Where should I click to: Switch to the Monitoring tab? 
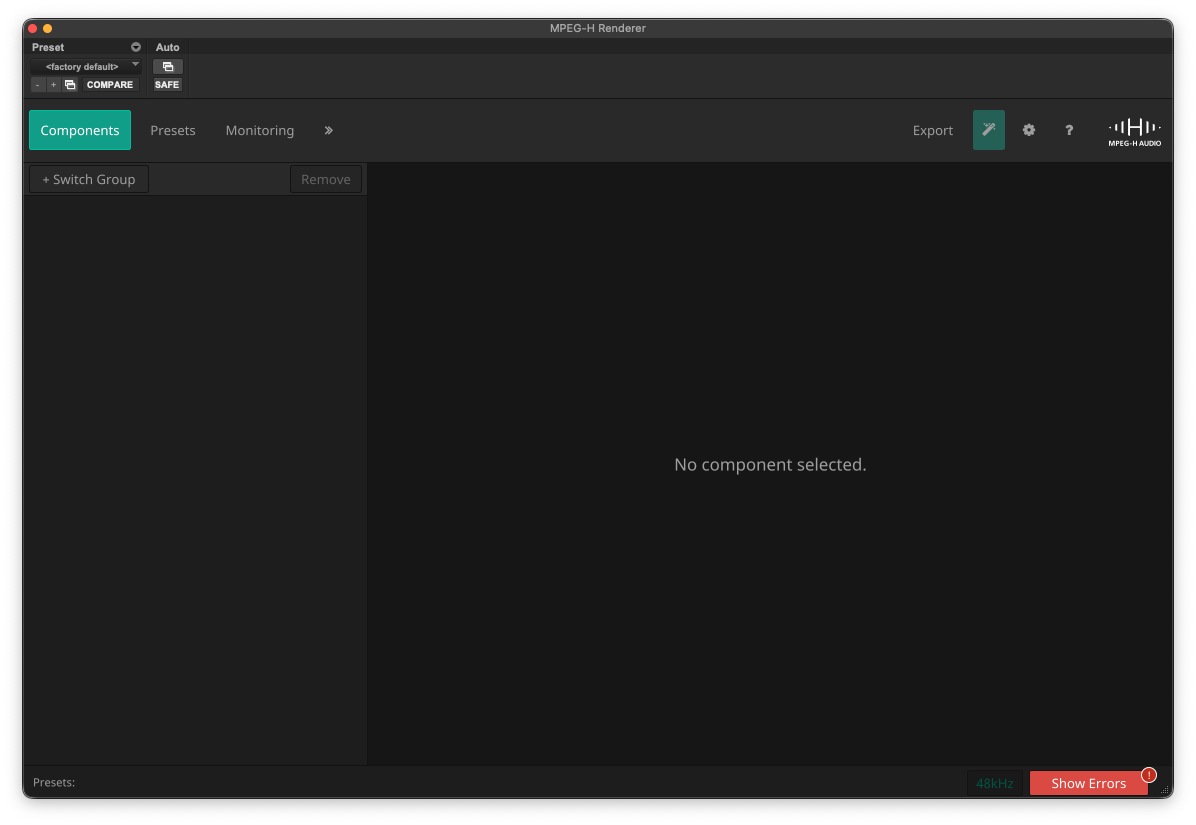pyautogui.click(x=259, y=130)
